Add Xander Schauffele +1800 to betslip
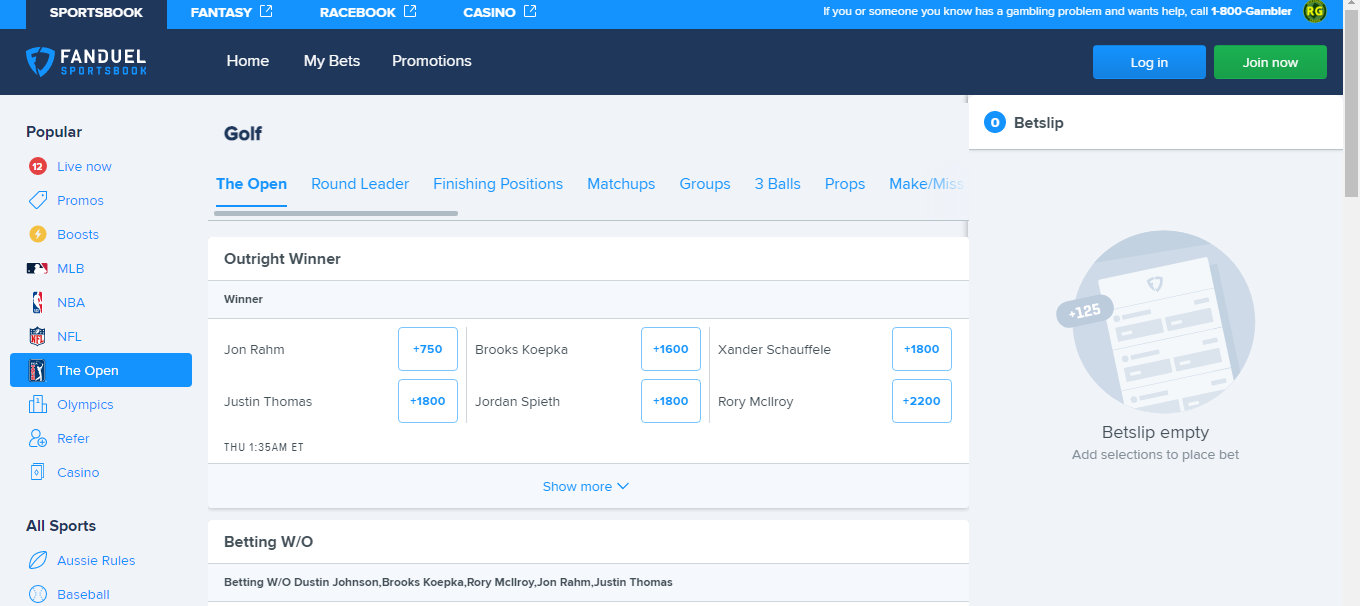The image size is (1360, 606). [922, 349]
